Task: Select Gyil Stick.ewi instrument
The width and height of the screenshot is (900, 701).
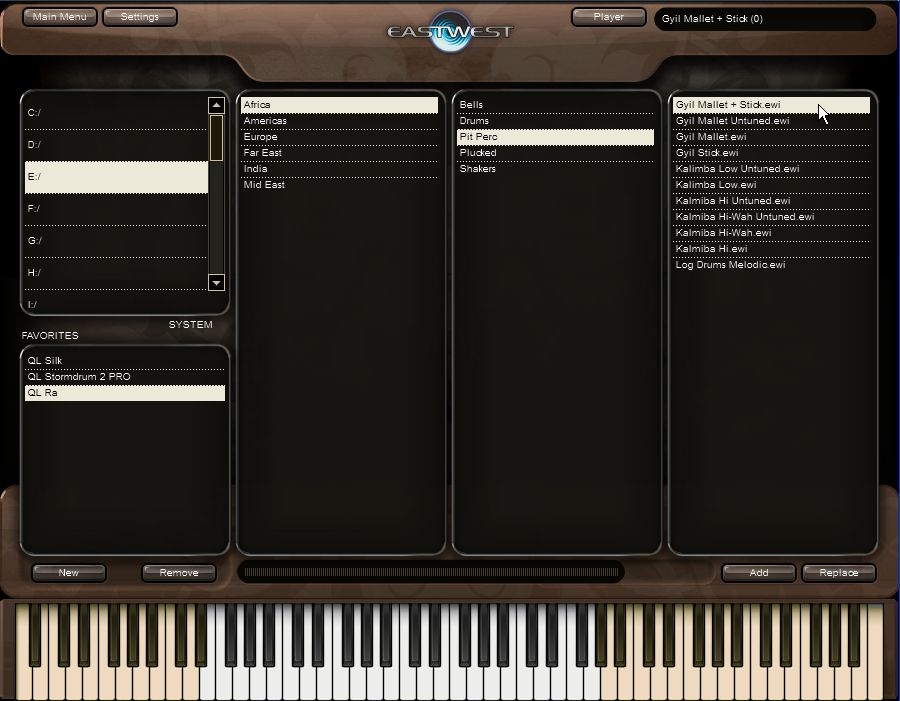Action: tap(771, 153)
